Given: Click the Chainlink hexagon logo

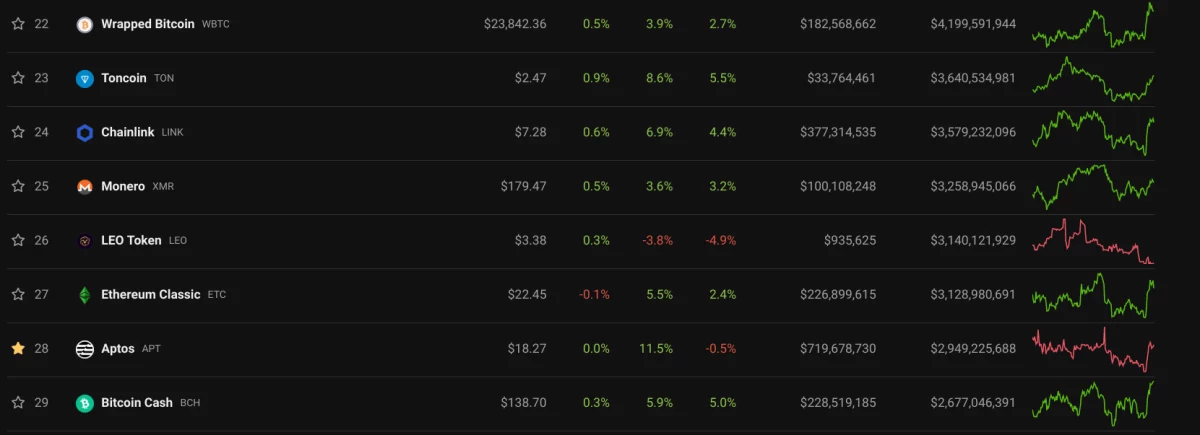Looking at the screenshot, I should [x=85, y=132].
